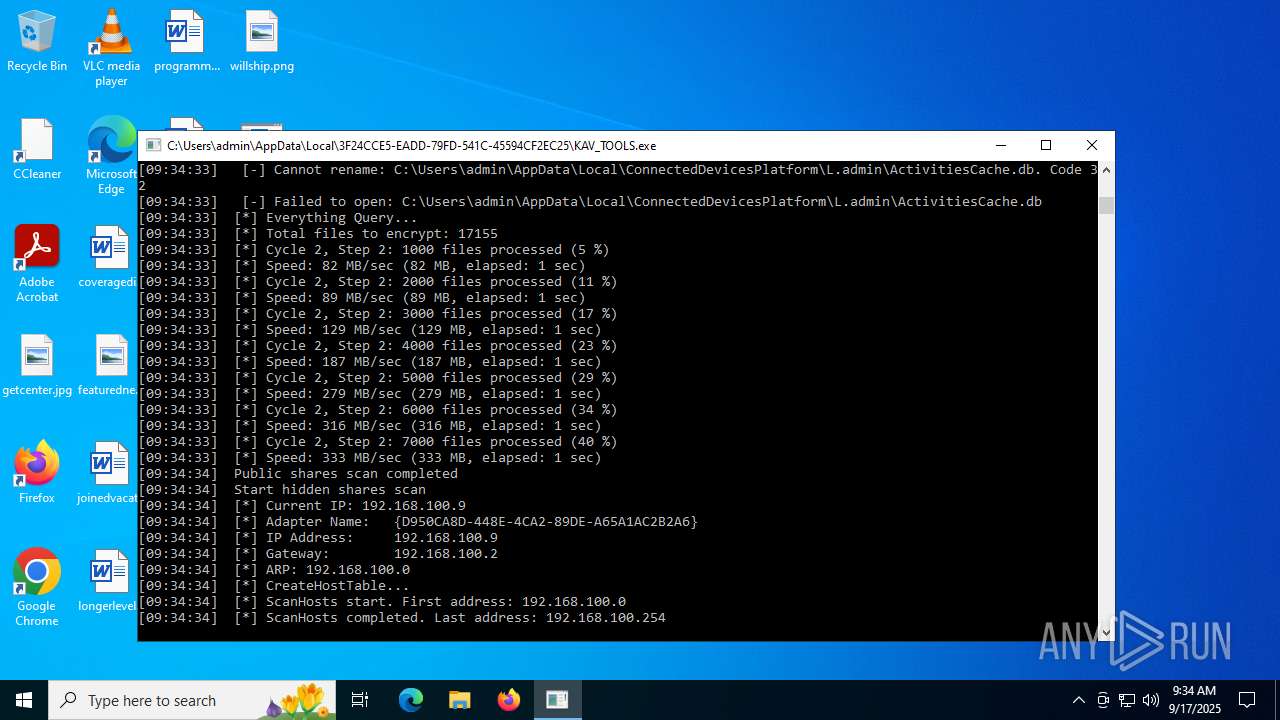The image size is (1280, 720).
Task: Click 'Public shares scan completed' line
Action: pyautogui.click(x=298, y=473)
